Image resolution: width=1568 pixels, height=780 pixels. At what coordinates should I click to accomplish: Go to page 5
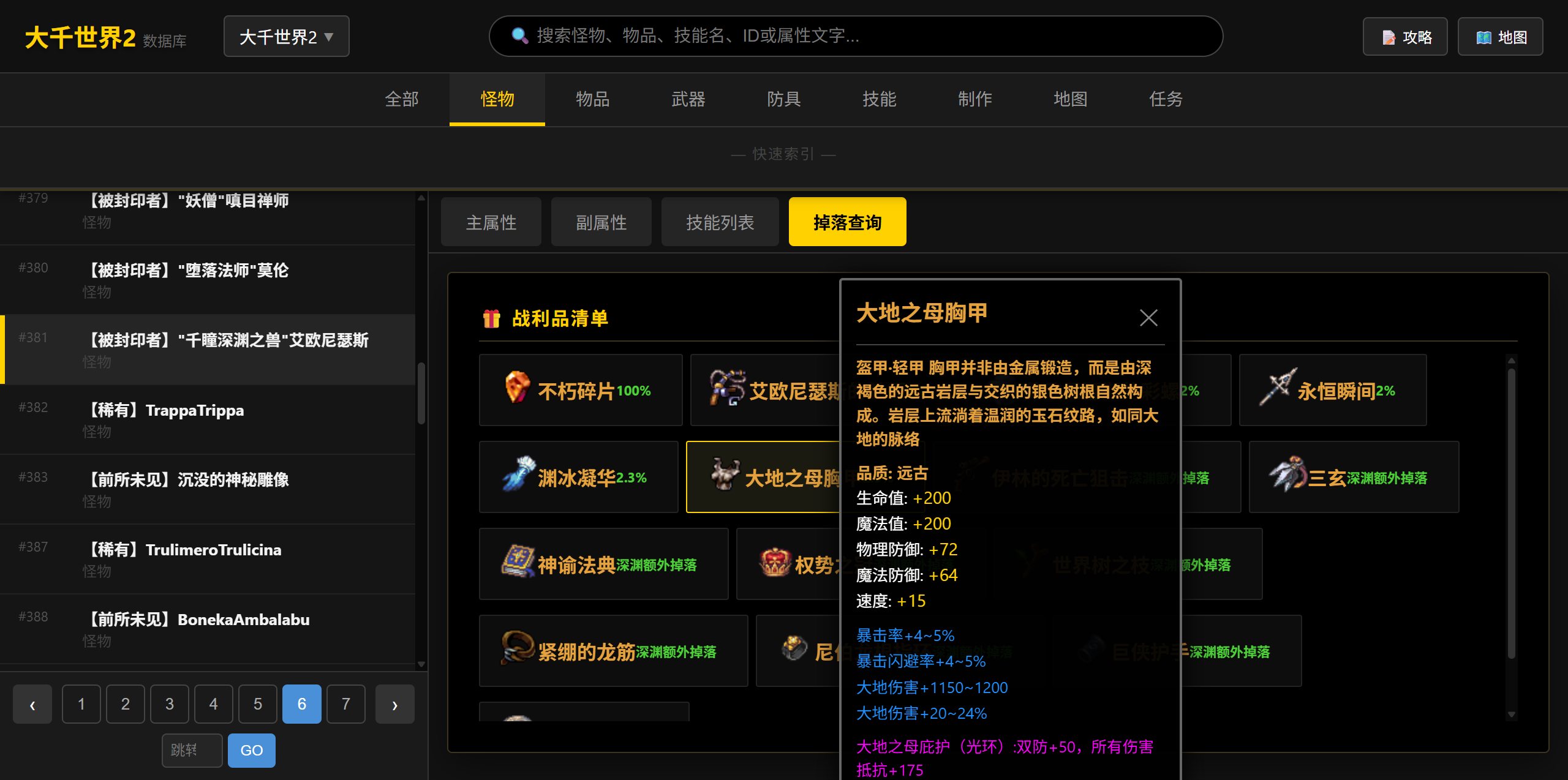coord(258,704)
